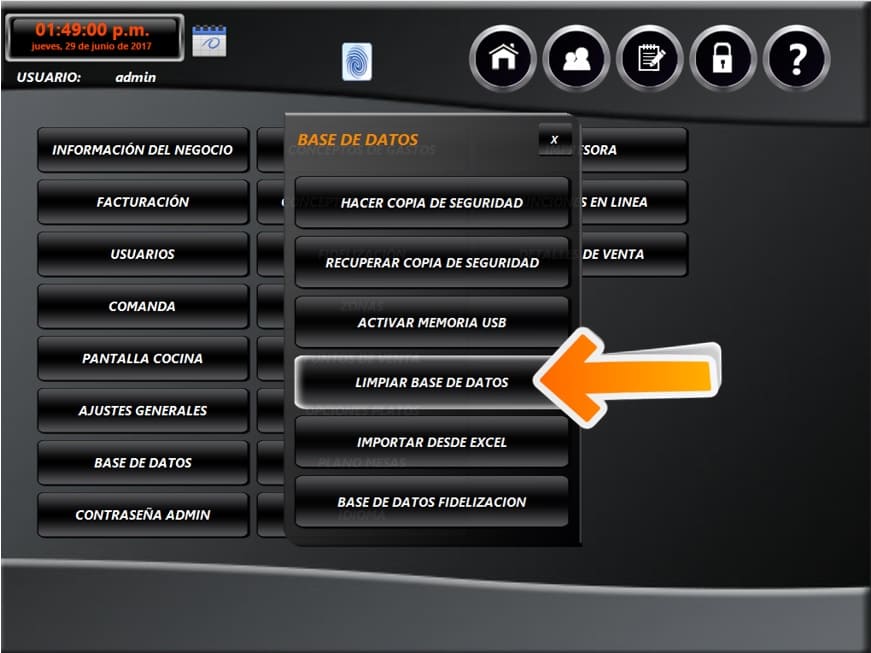
Task: Open the calendar icon beside the clock
Action: 209,41
